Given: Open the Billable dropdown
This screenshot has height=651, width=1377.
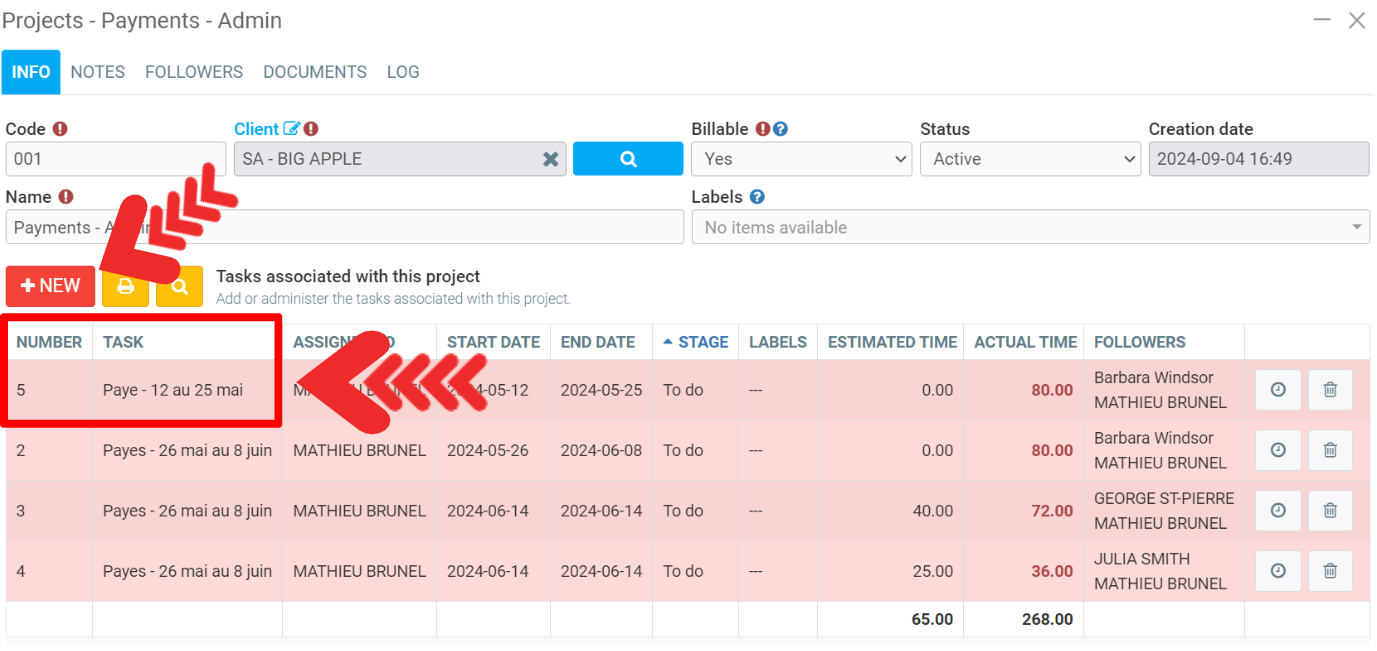Looking at the screenshot, I should pos(801,159).
